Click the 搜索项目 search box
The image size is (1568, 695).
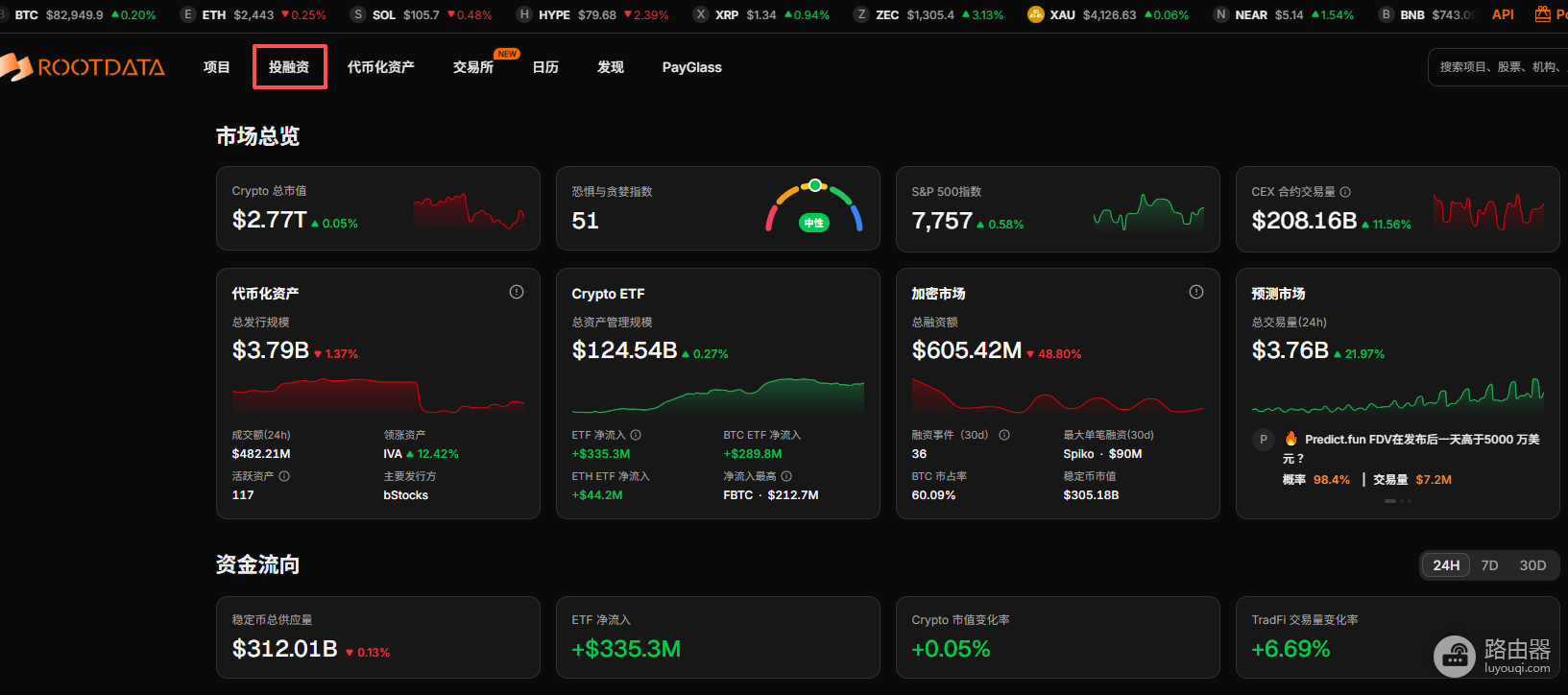(1498, 67)
